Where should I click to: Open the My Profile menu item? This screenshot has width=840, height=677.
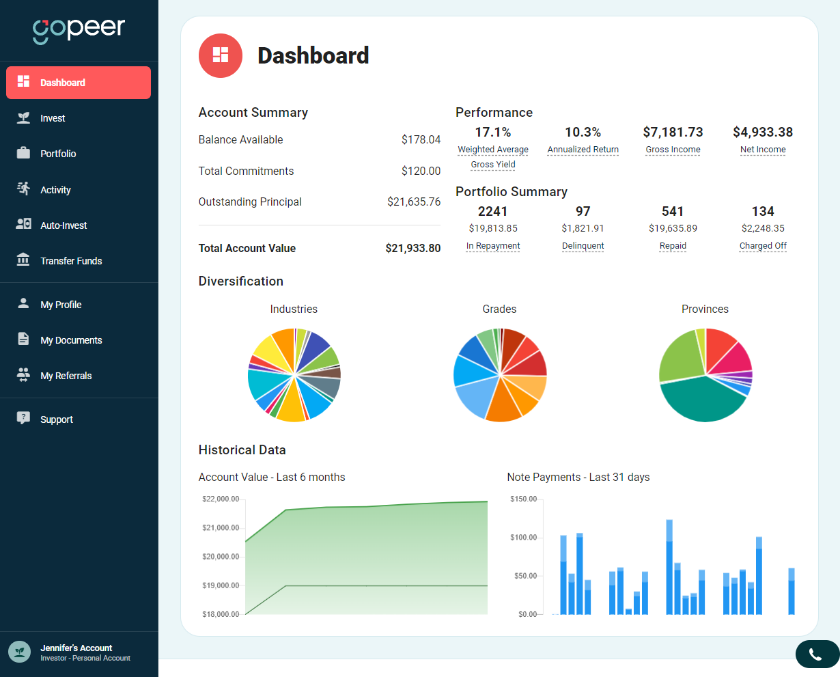tap(61, 305)
